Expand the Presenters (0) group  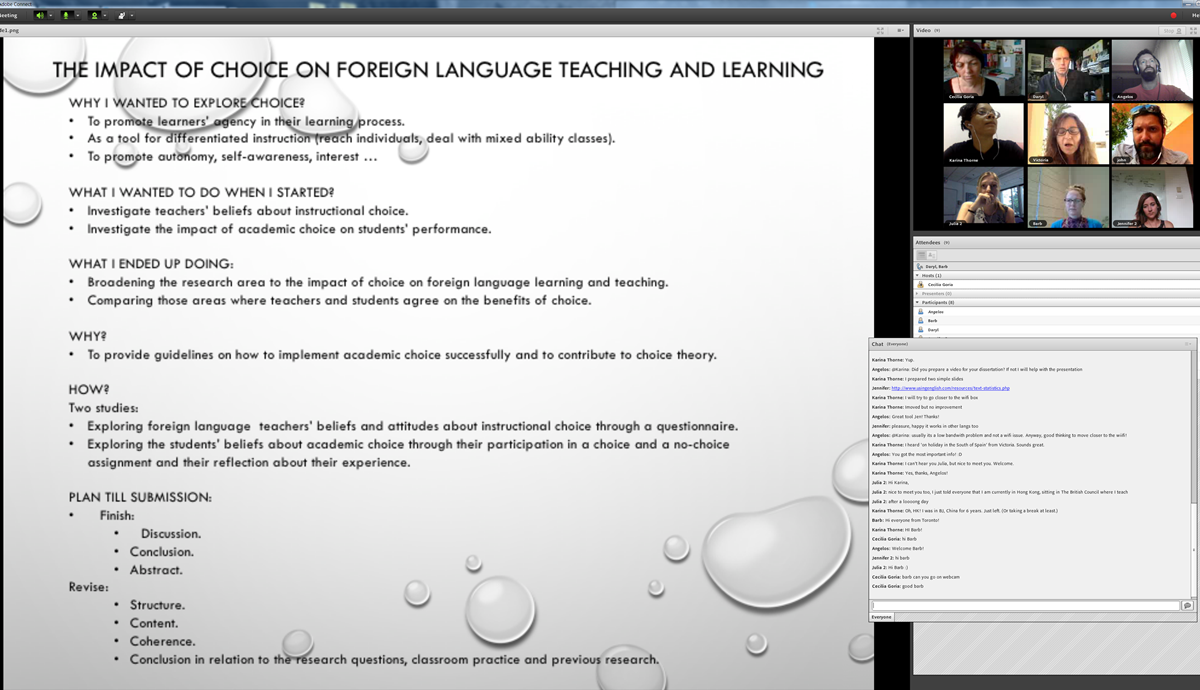[917, 293]
